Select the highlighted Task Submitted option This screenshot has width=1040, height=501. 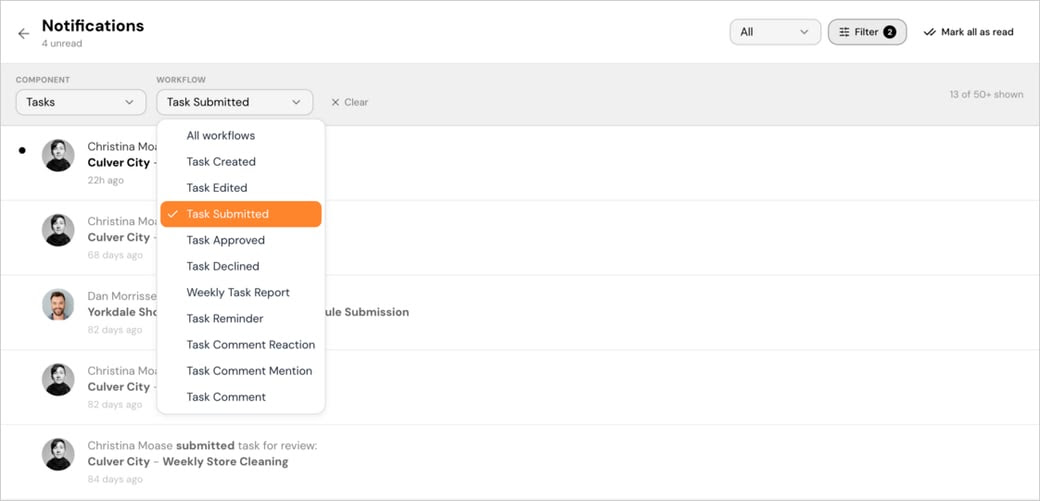point(241,214)
